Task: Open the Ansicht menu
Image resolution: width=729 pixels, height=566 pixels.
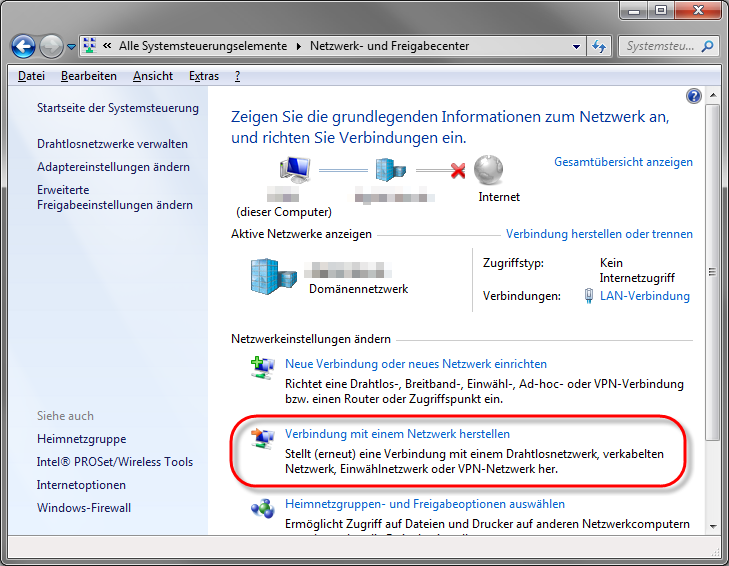Action: coord(153,76)
